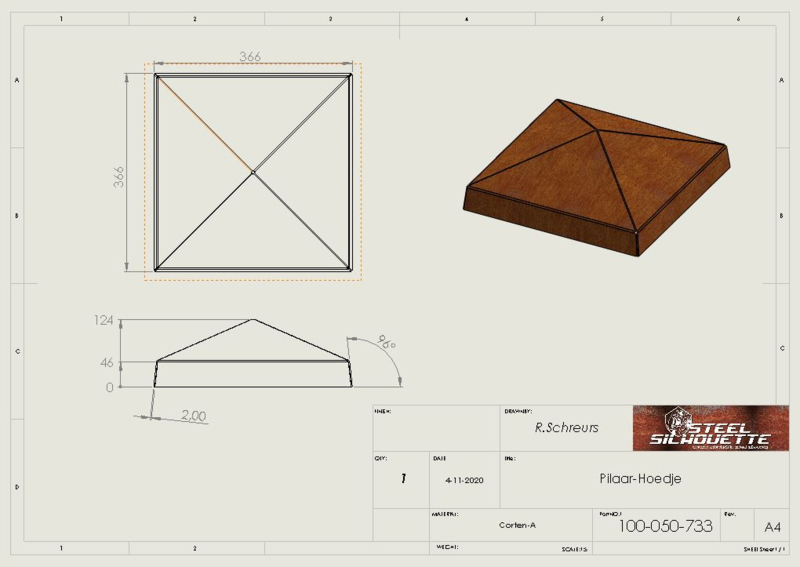Click the SCALE 1:5 label
800x567 pixels.
pos(574,550)
